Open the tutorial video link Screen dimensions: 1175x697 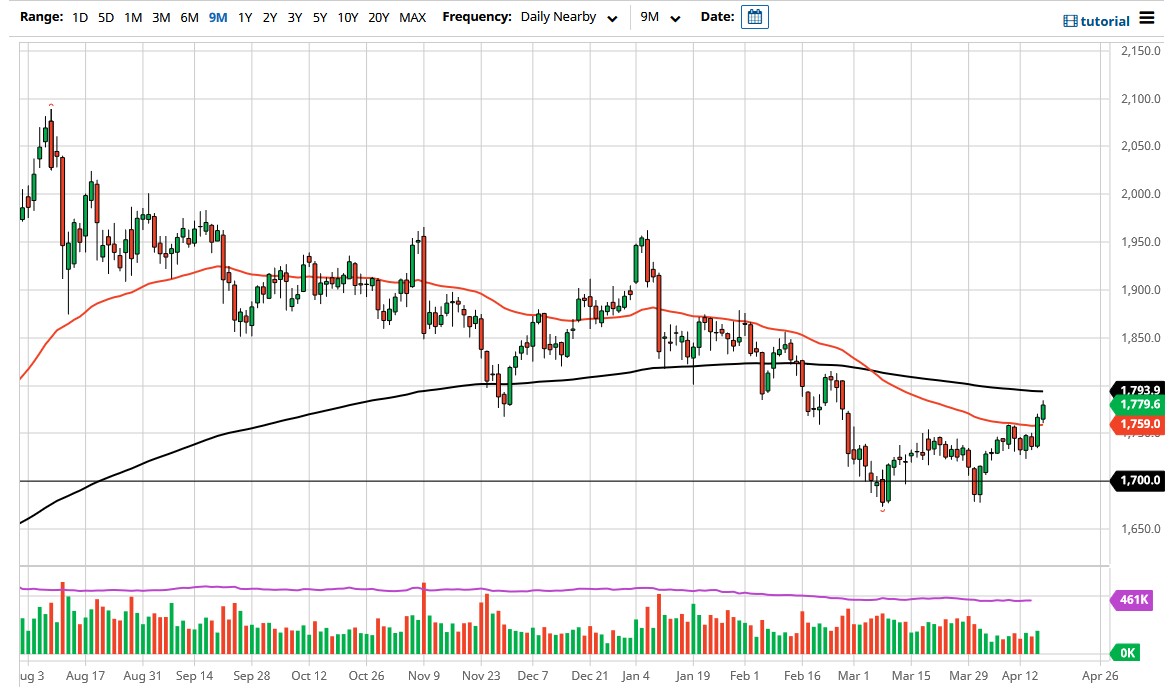(1096, 21)
